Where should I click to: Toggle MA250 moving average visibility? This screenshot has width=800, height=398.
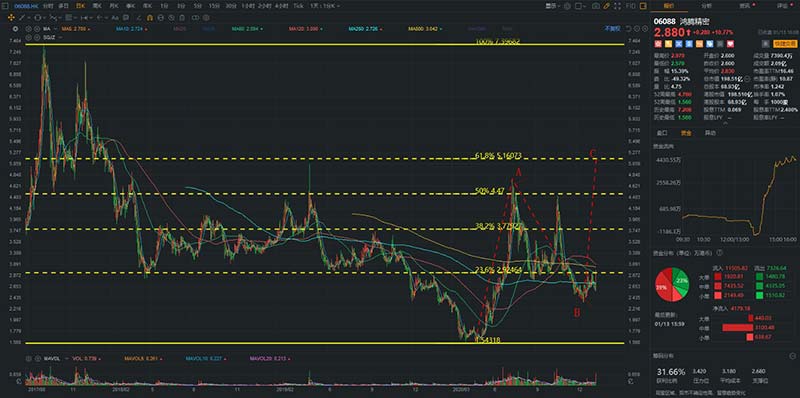coord(363,29)
